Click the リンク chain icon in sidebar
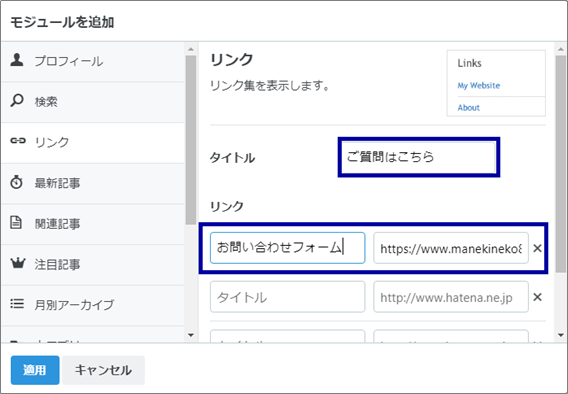 (18, 141)
